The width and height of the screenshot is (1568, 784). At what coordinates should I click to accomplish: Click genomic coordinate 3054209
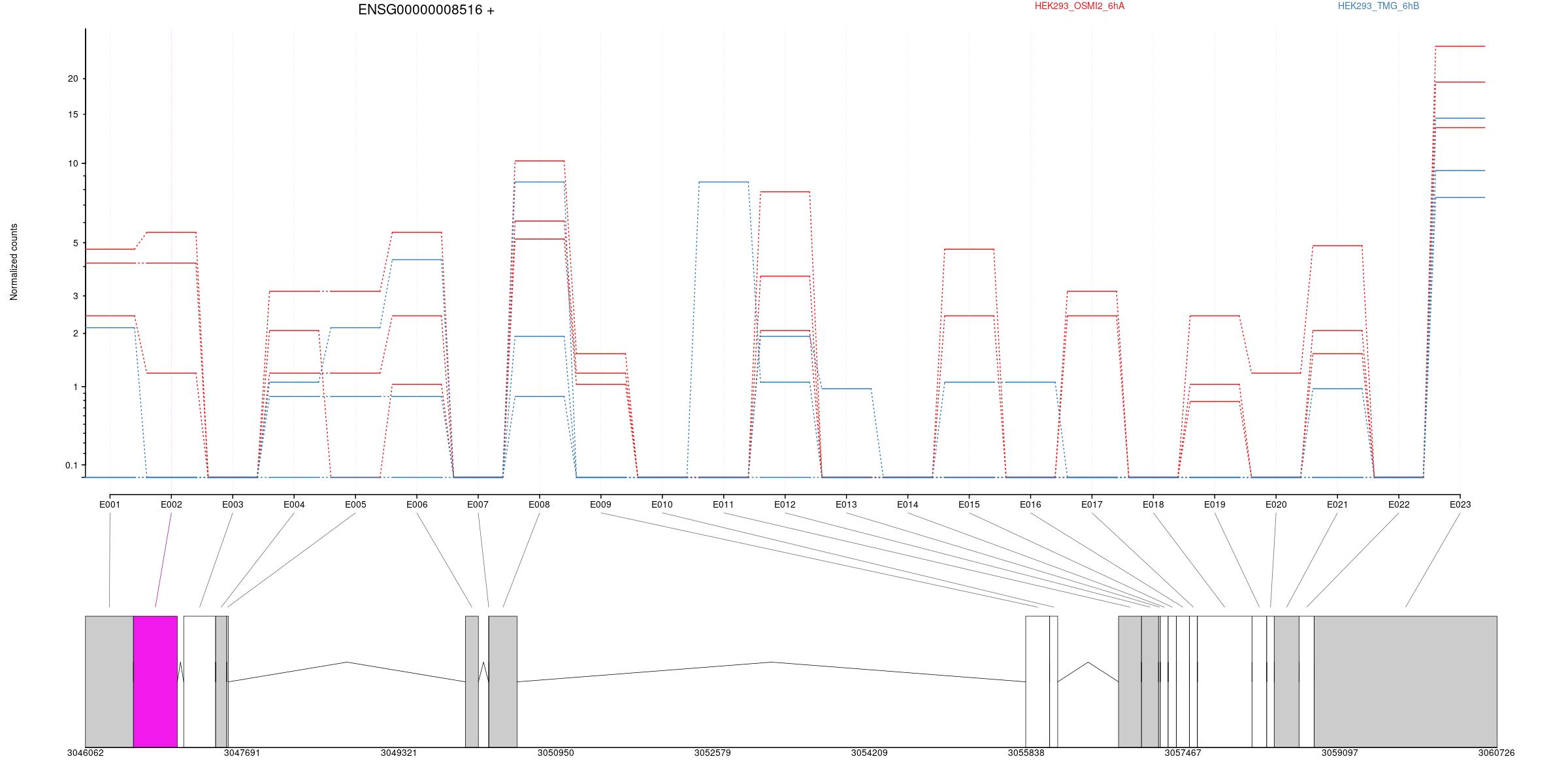point(869,753)
